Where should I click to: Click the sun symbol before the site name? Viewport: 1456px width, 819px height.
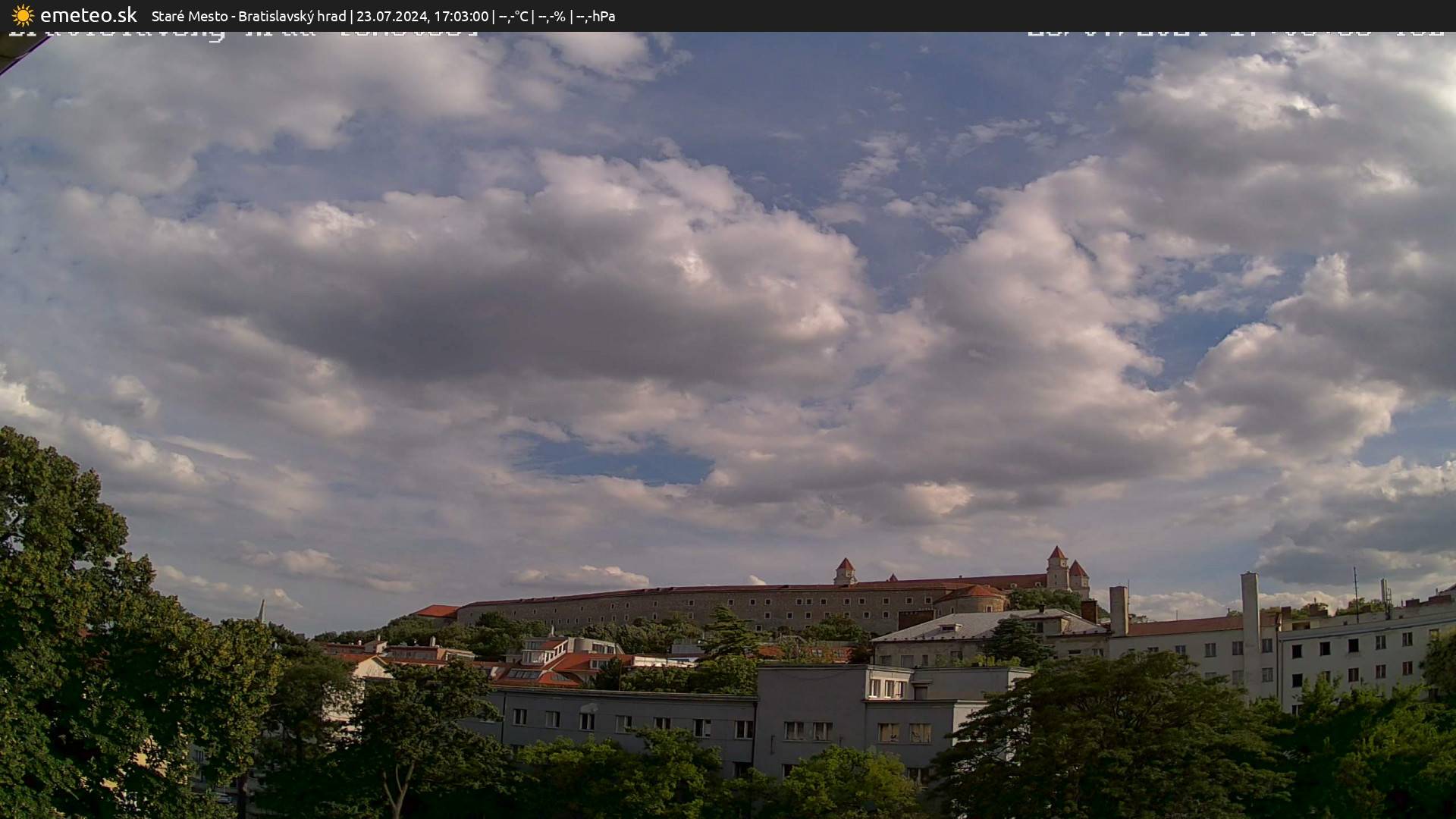[x=21, y=14]
